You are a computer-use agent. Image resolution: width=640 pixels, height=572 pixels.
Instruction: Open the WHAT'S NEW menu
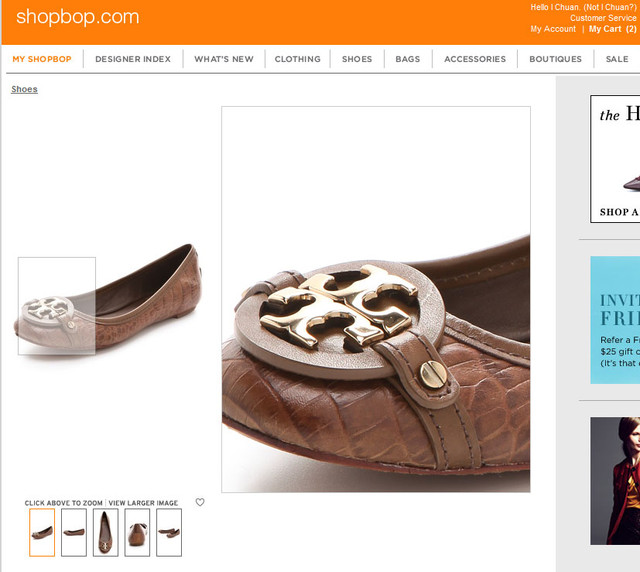click(224, 59)
